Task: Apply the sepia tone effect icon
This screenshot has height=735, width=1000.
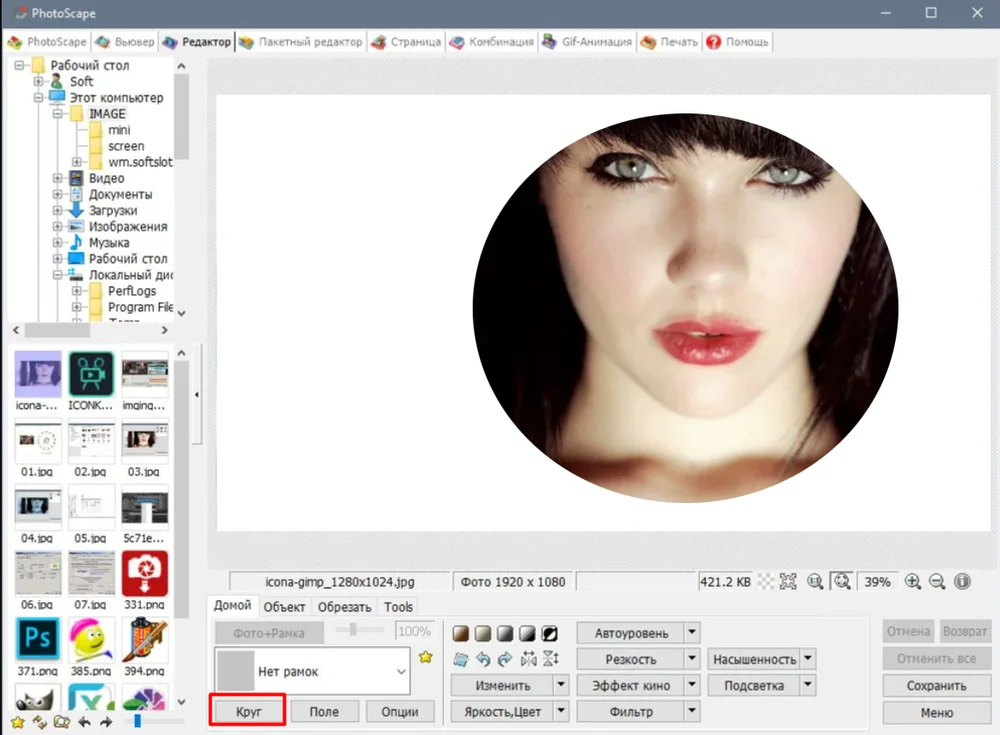Action: pyautogui.click(x=460, y=633)
